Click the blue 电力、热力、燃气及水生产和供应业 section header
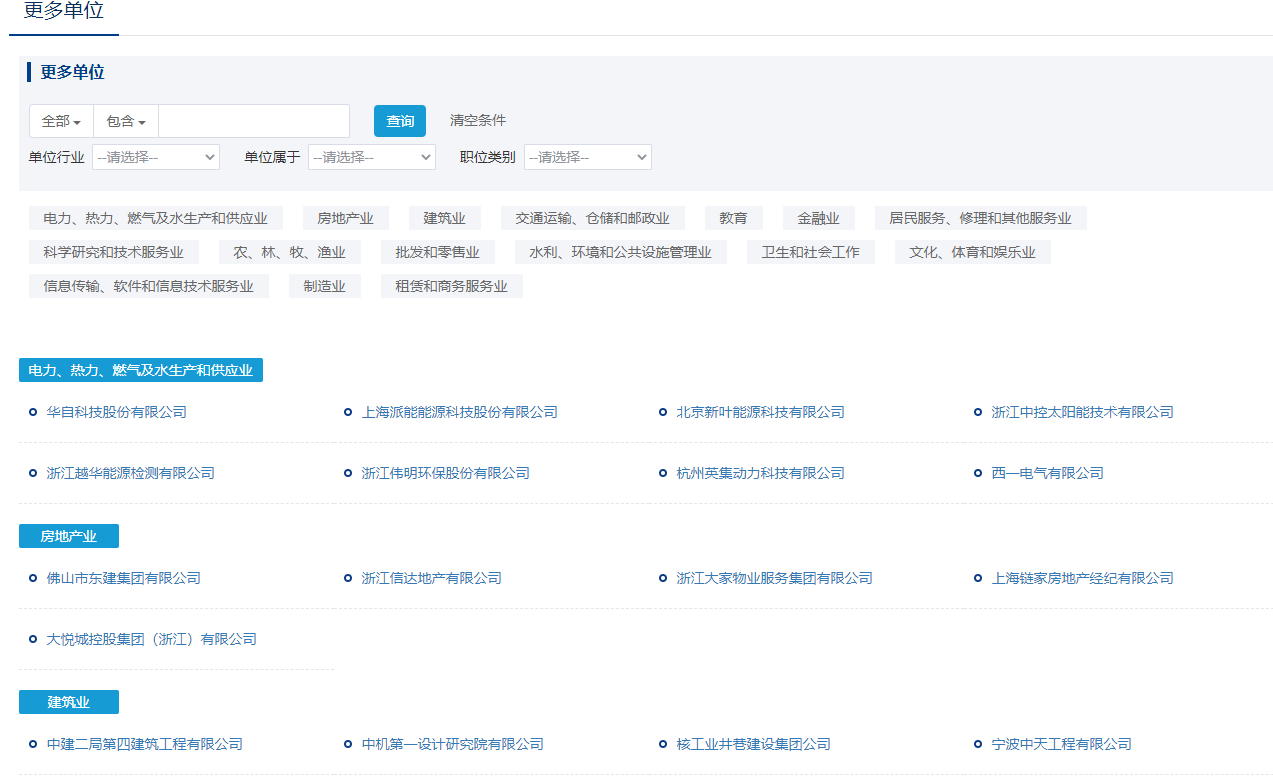 [141, 370]
